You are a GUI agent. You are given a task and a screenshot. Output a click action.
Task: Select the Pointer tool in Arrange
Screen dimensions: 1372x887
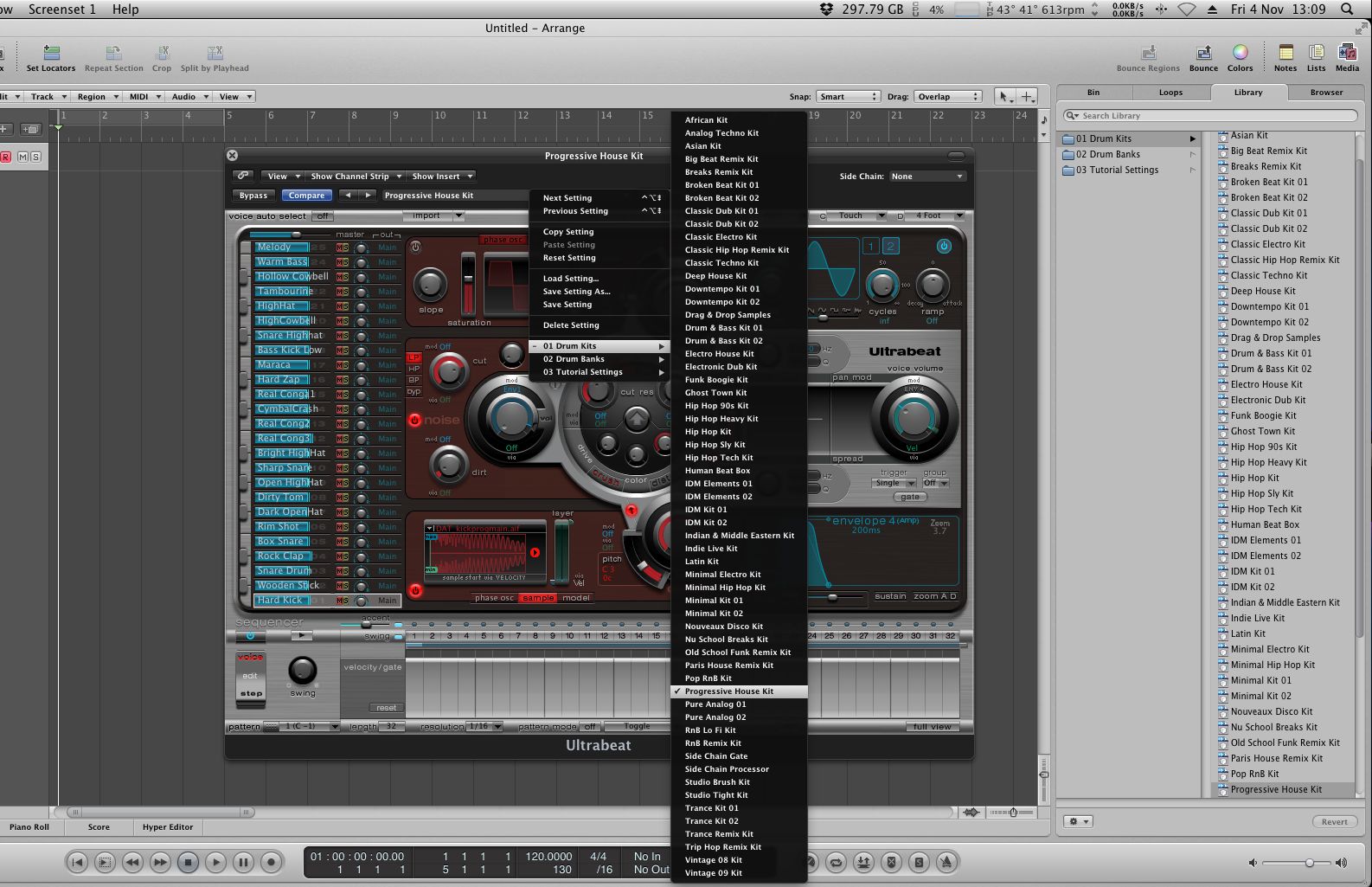(x=1004, y=97)
